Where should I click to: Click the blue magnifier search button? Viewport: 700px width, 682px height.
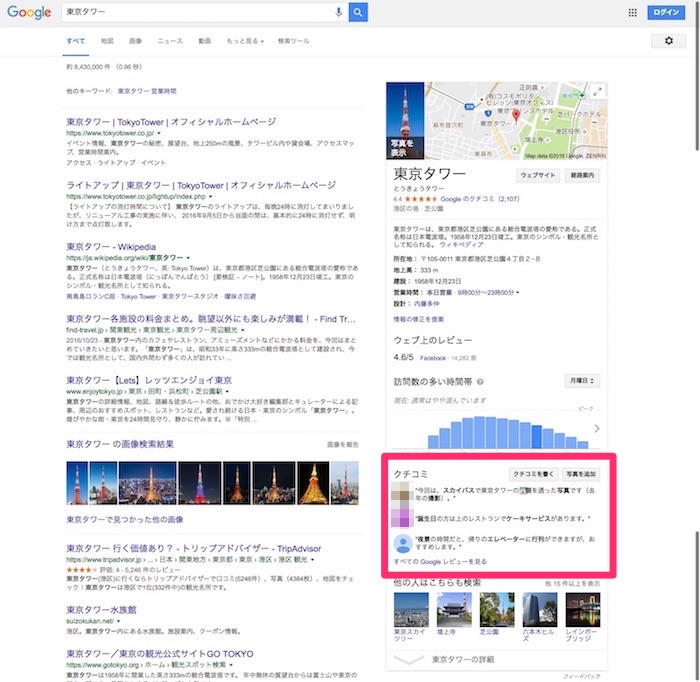(x=358, y=12)
